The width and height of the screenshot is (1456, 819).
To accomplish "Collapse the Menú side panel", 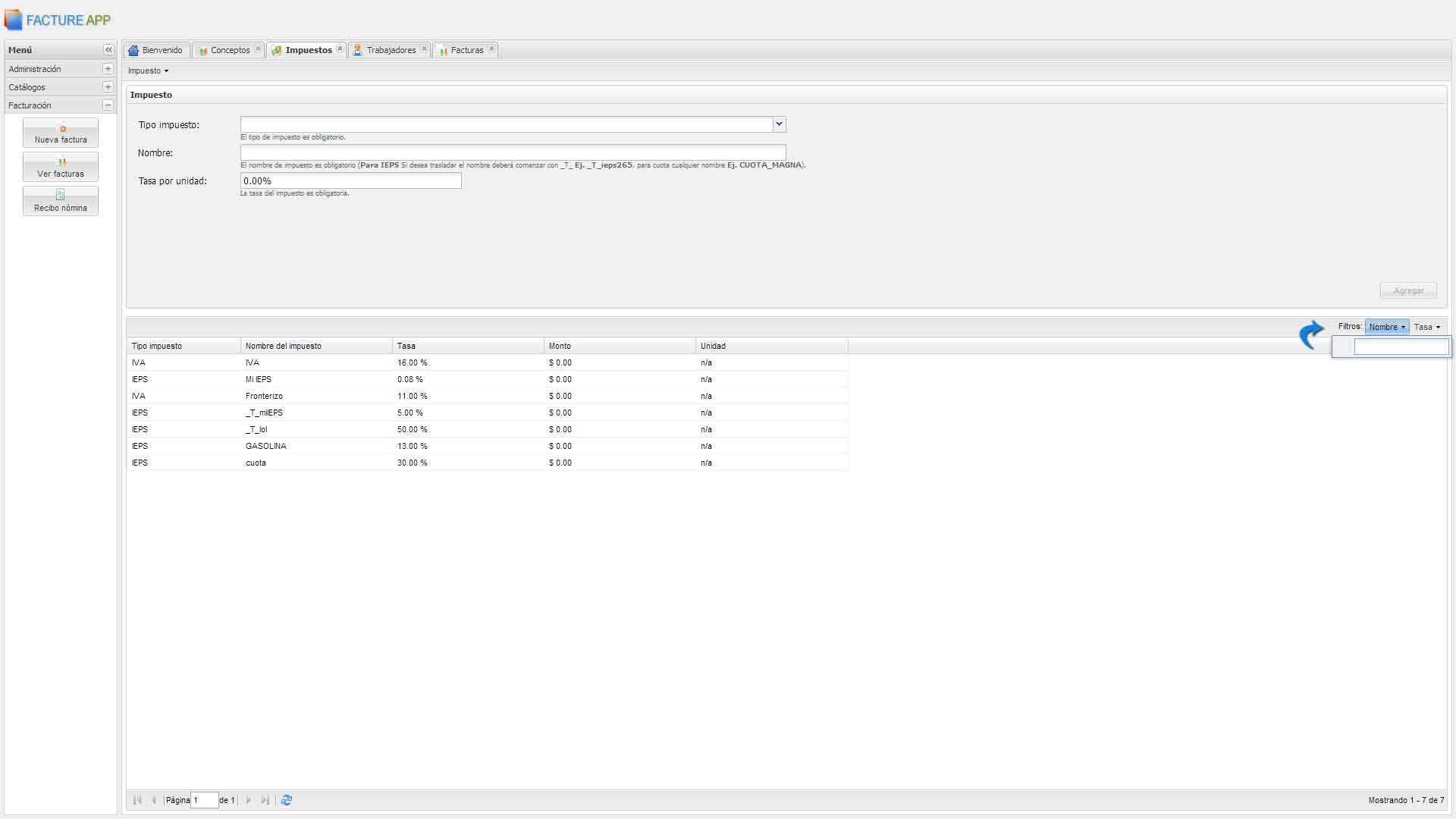I will pos(108,50).
